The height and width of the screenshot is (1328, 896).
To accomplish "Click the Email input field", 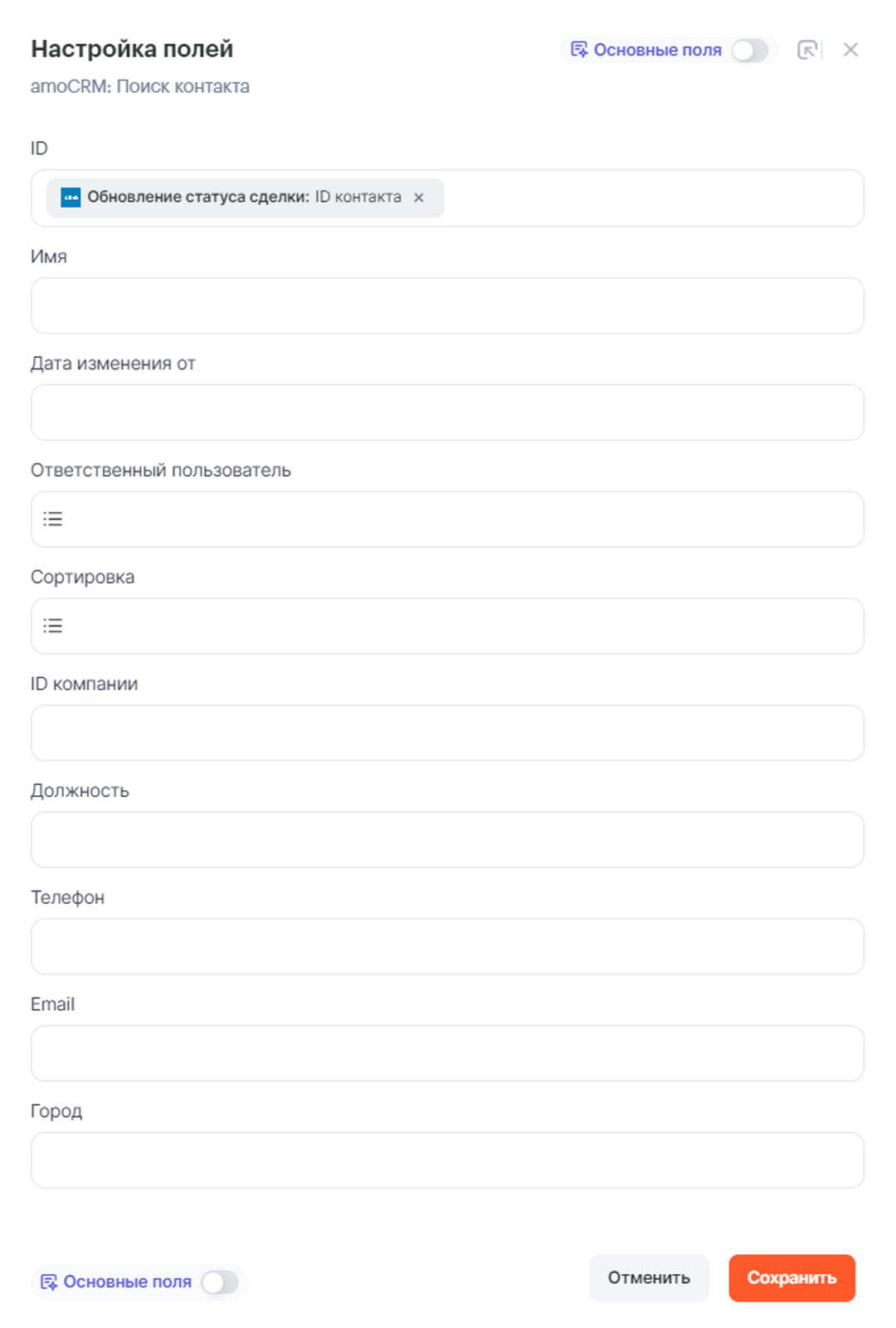I will click(x=448, y=1053).
